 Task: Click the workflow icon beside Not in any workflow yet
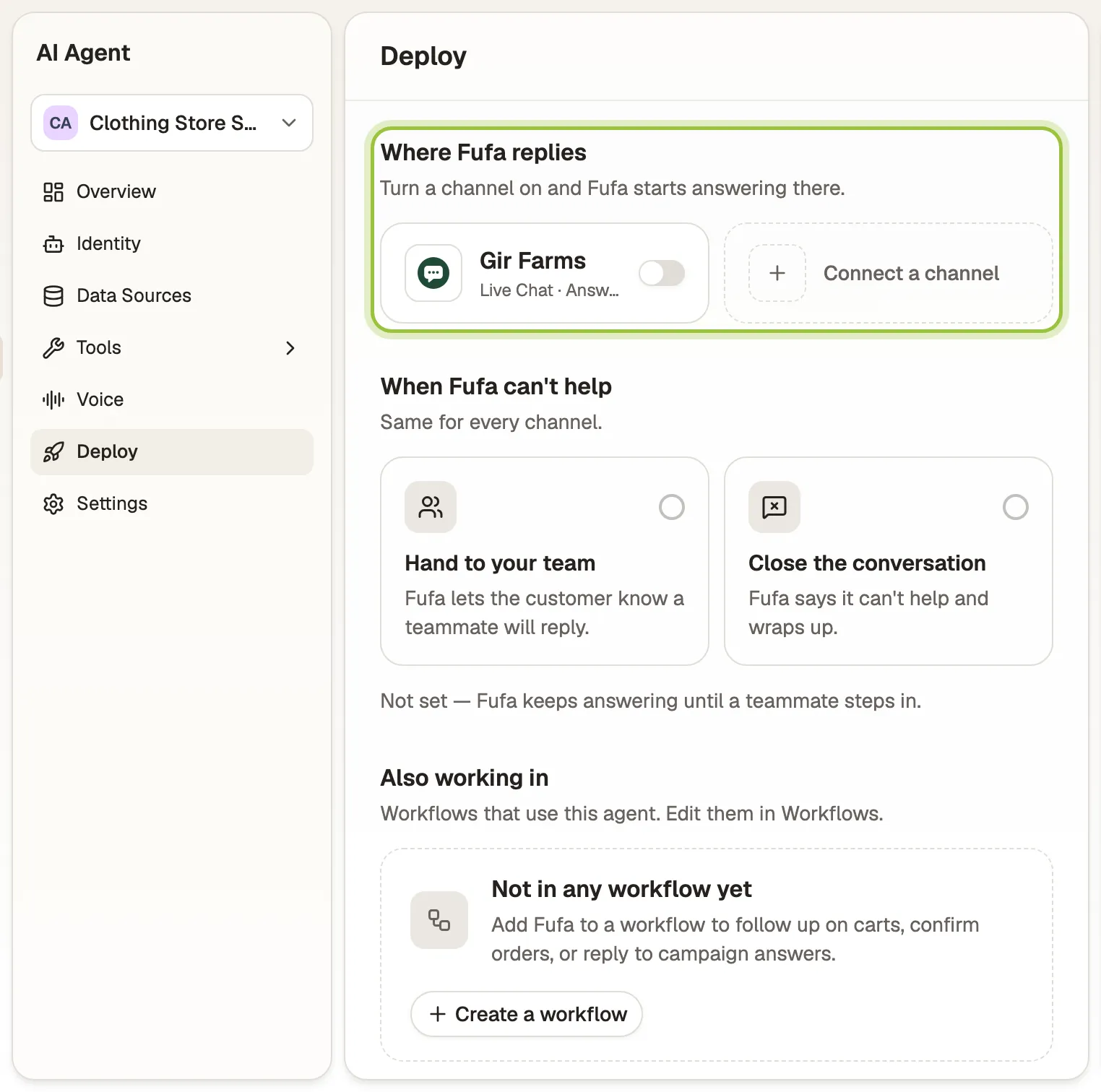439,920
